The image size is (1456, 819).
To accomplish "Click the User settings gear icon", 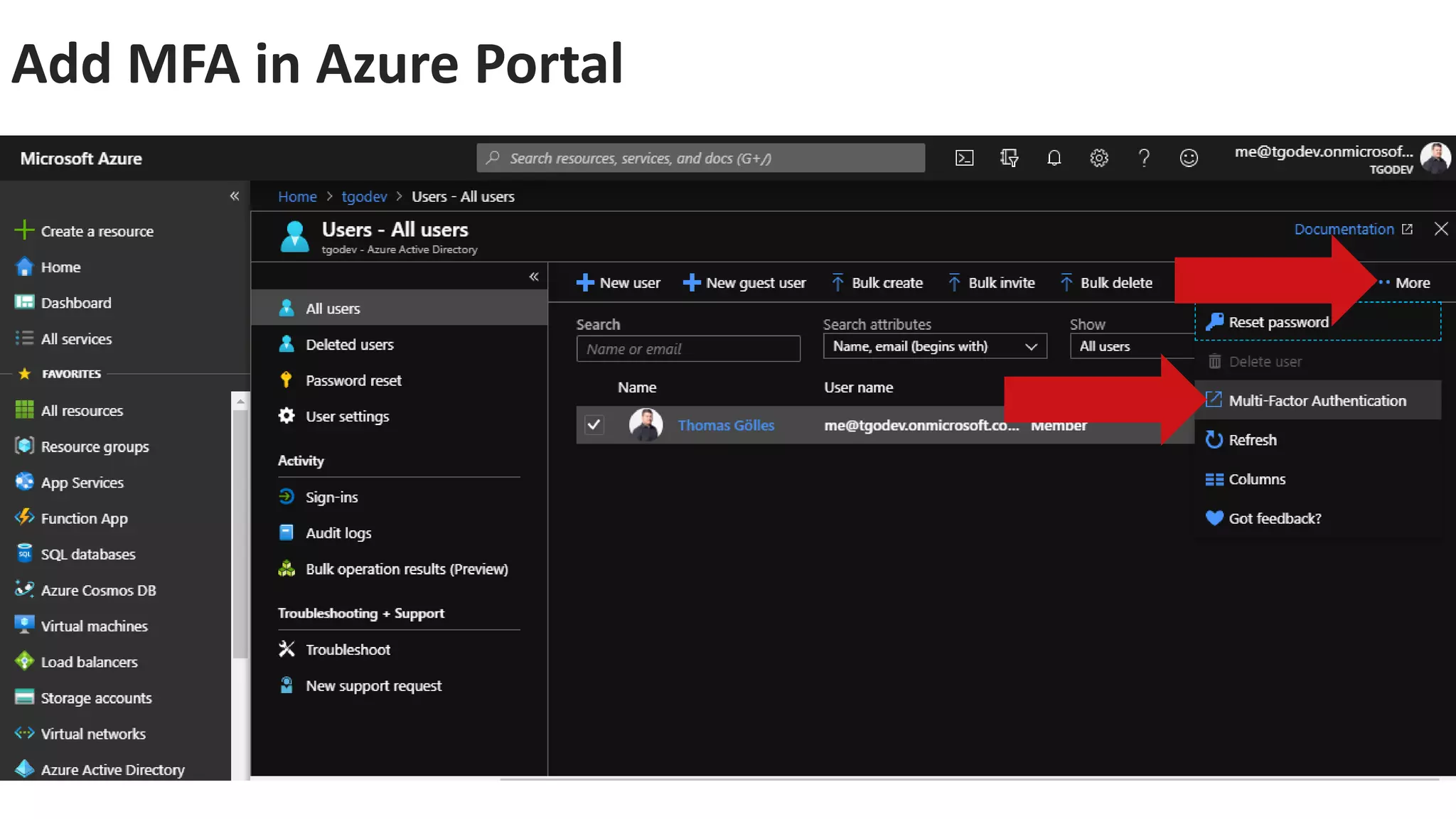I will tap(287, 416).
